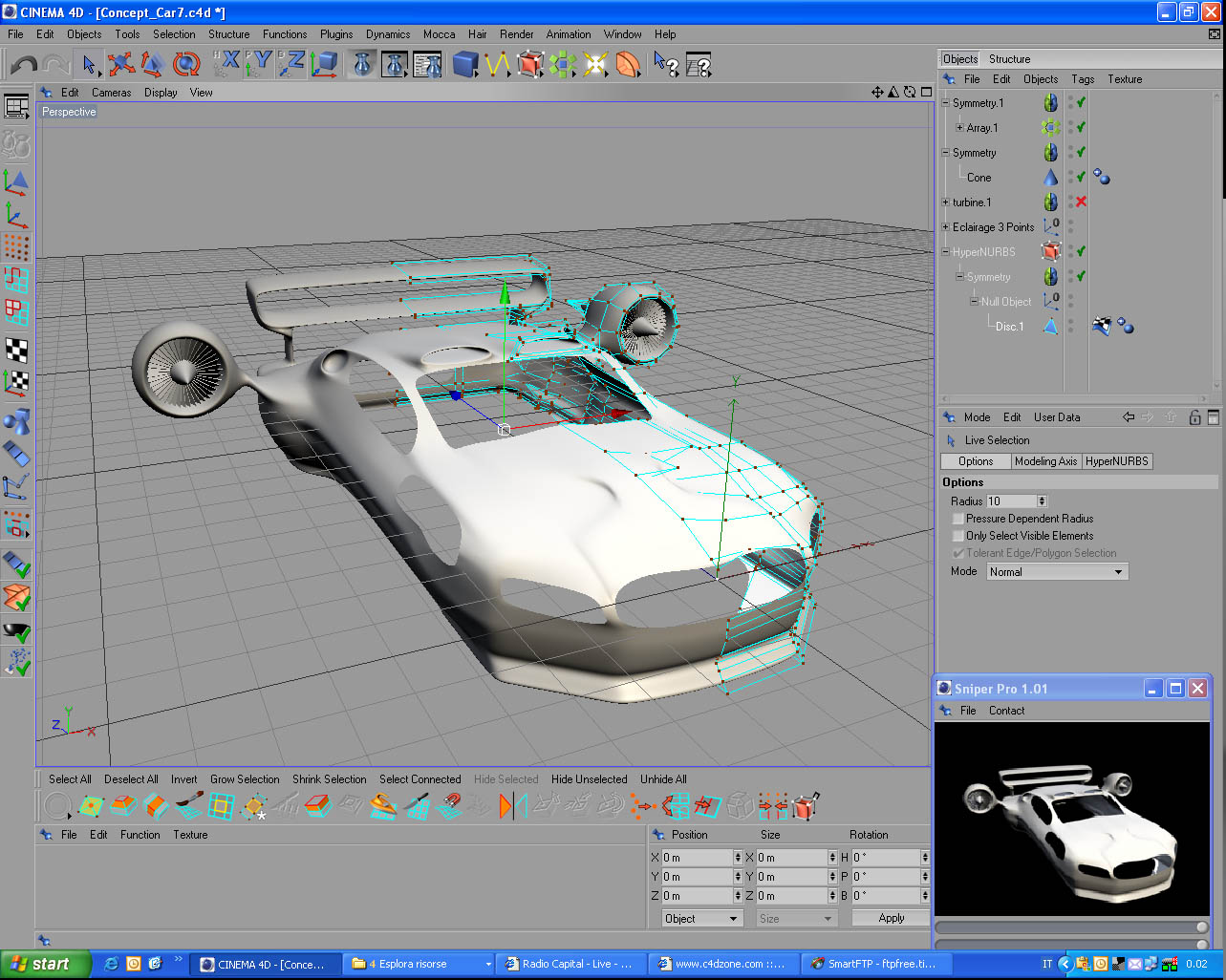Enable turbine.1 by clicking its red X
This screenshot has width=1226, height=980.
pos(1079,202)
